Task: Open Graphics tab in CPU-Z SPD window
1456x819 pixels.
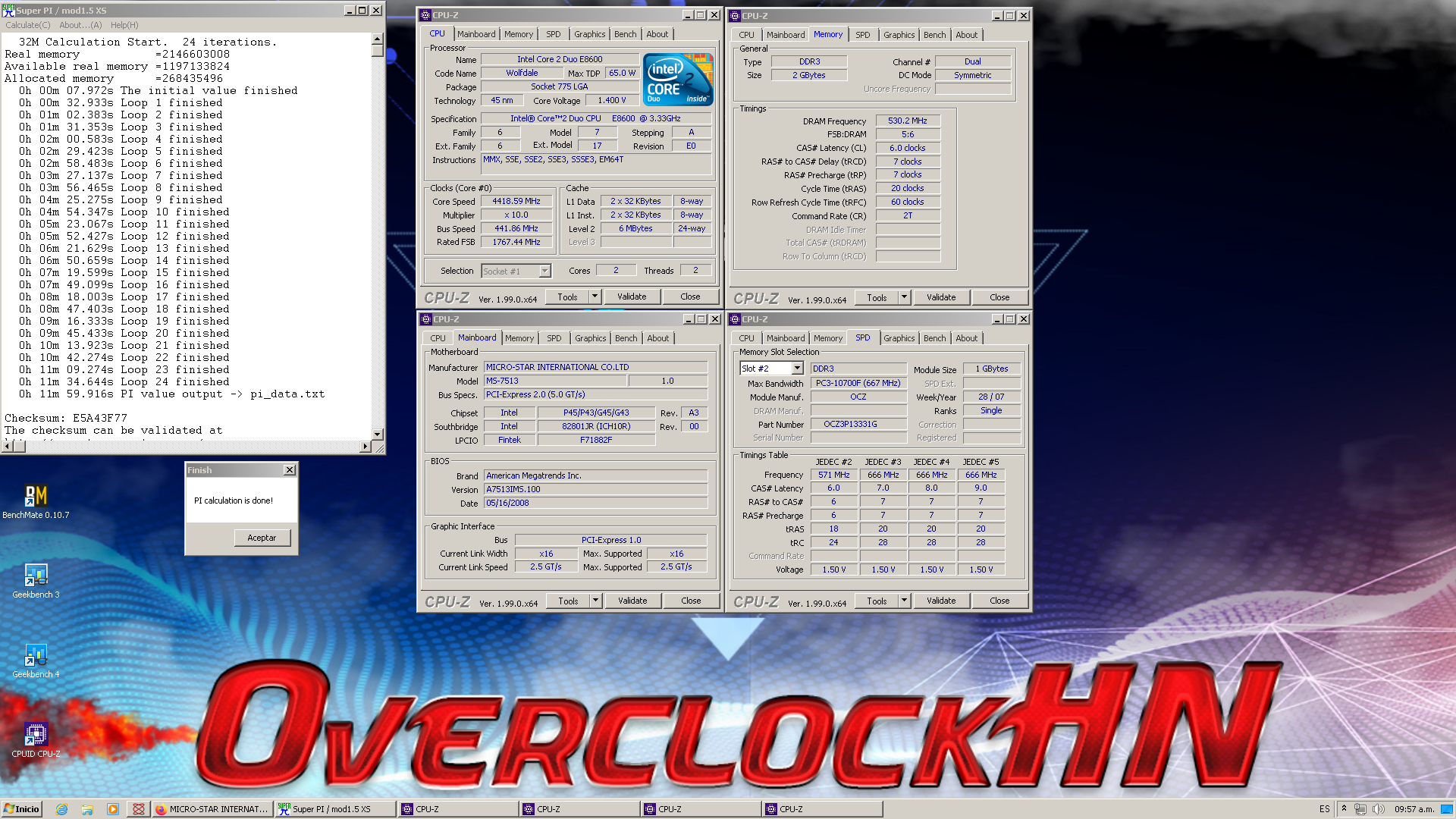Action: coord(899,338)
